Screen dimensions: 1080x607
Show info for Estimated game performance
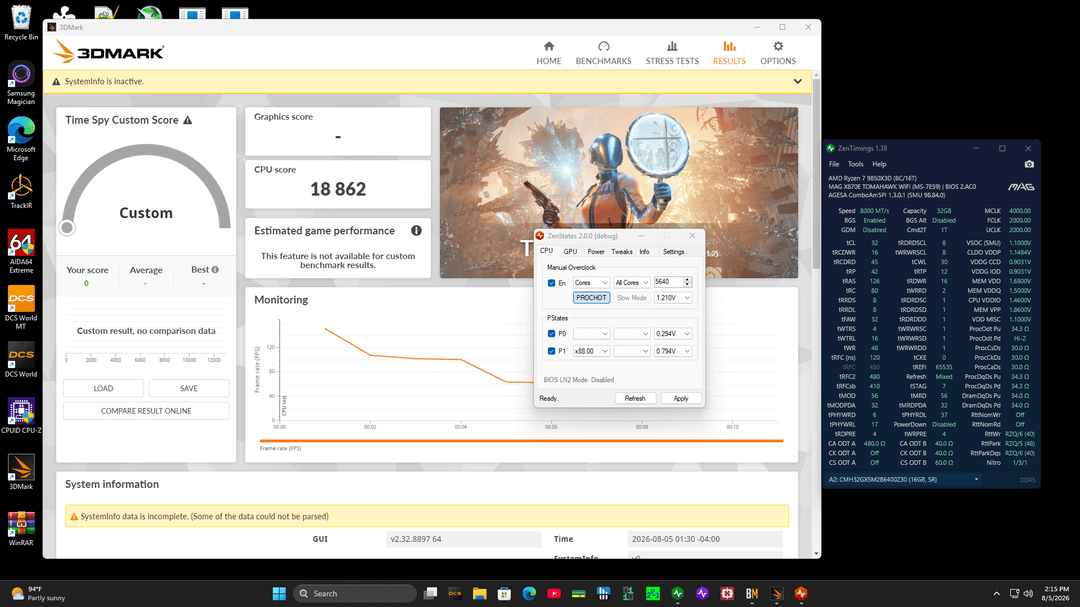click(x=416, y=231)
